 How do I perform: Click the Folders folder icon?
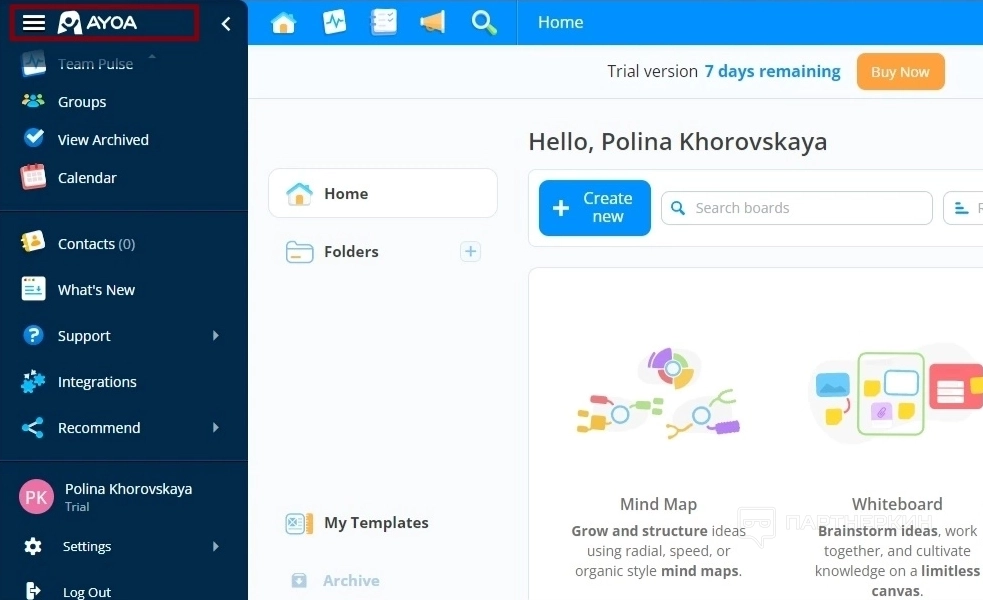point(299,251)
